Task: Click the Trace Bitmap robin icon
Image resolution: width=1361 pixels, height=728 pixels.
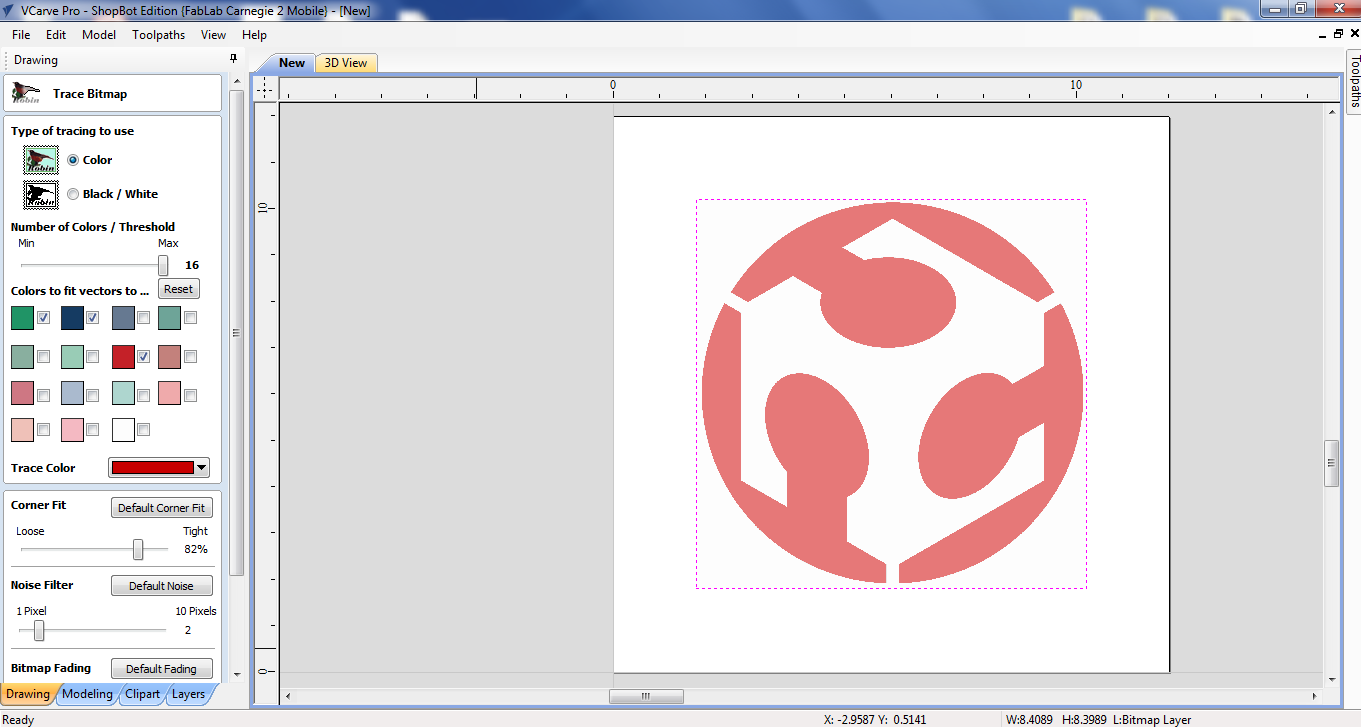Action: click(26, 93)
